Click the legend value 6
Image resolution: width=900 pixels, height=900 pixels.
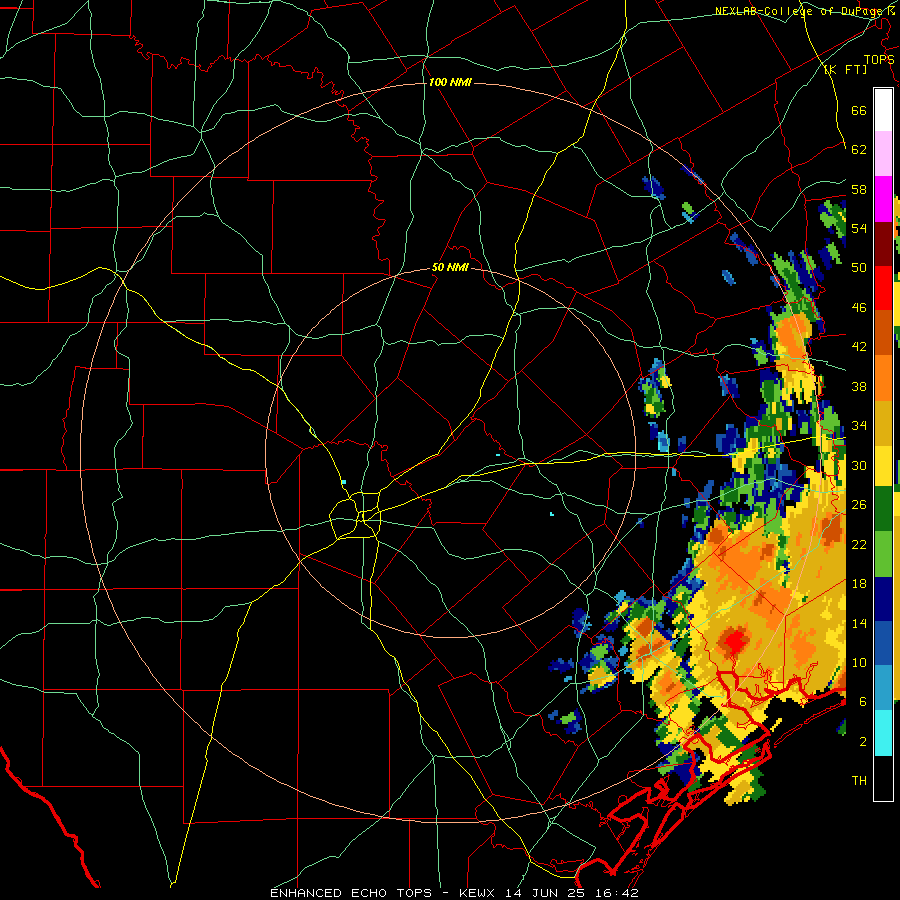(863, 702)
